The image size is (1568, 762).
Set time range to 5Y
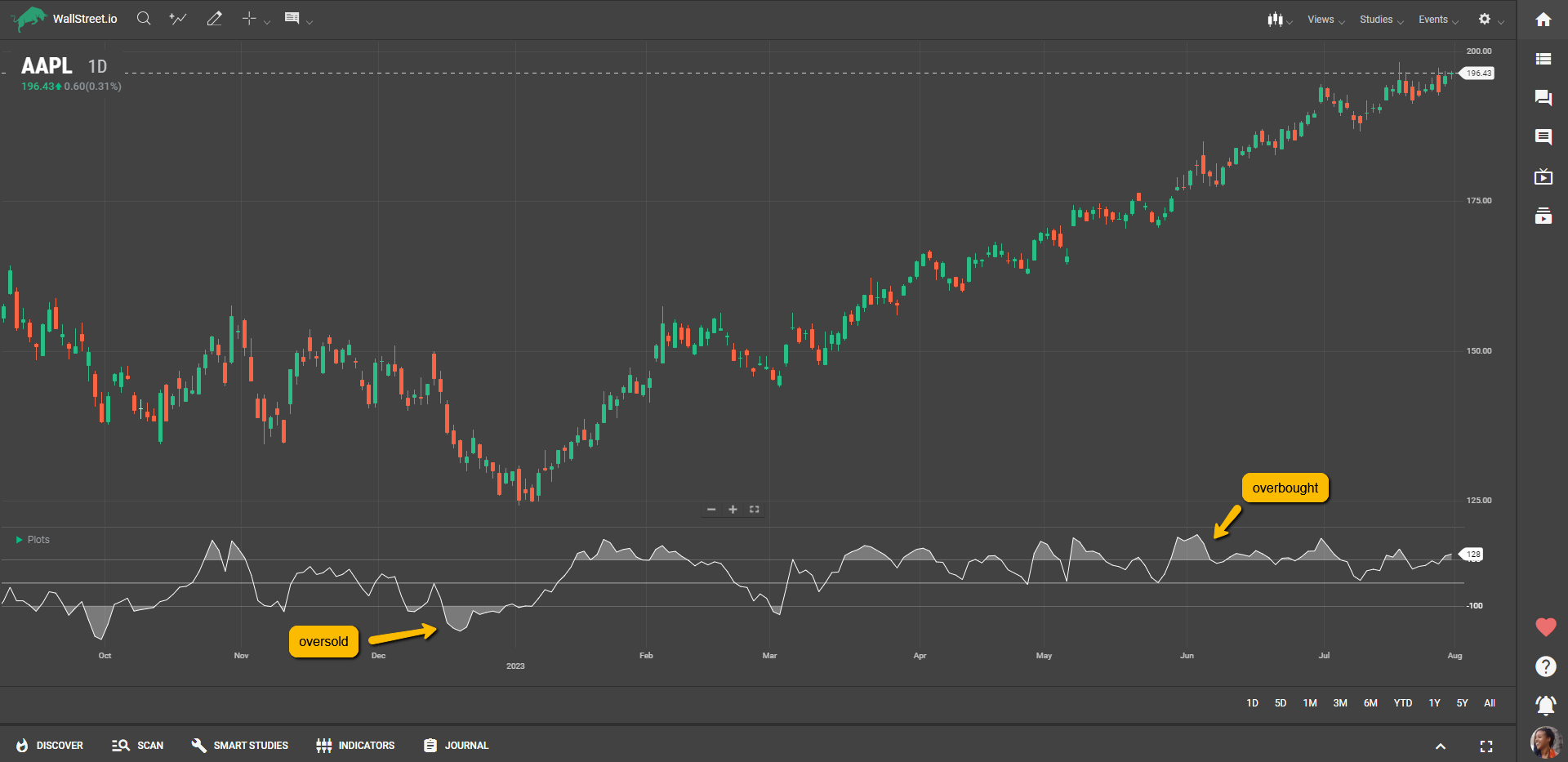click(1462, 703)
